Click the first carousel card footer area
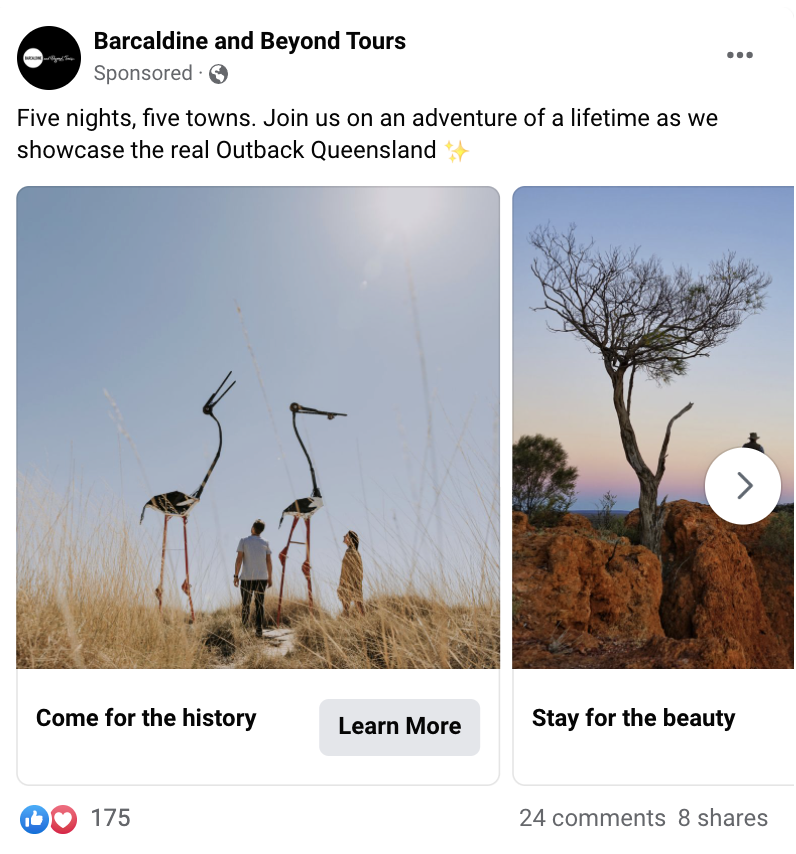The image size is (796, 854). coord(258,727)
